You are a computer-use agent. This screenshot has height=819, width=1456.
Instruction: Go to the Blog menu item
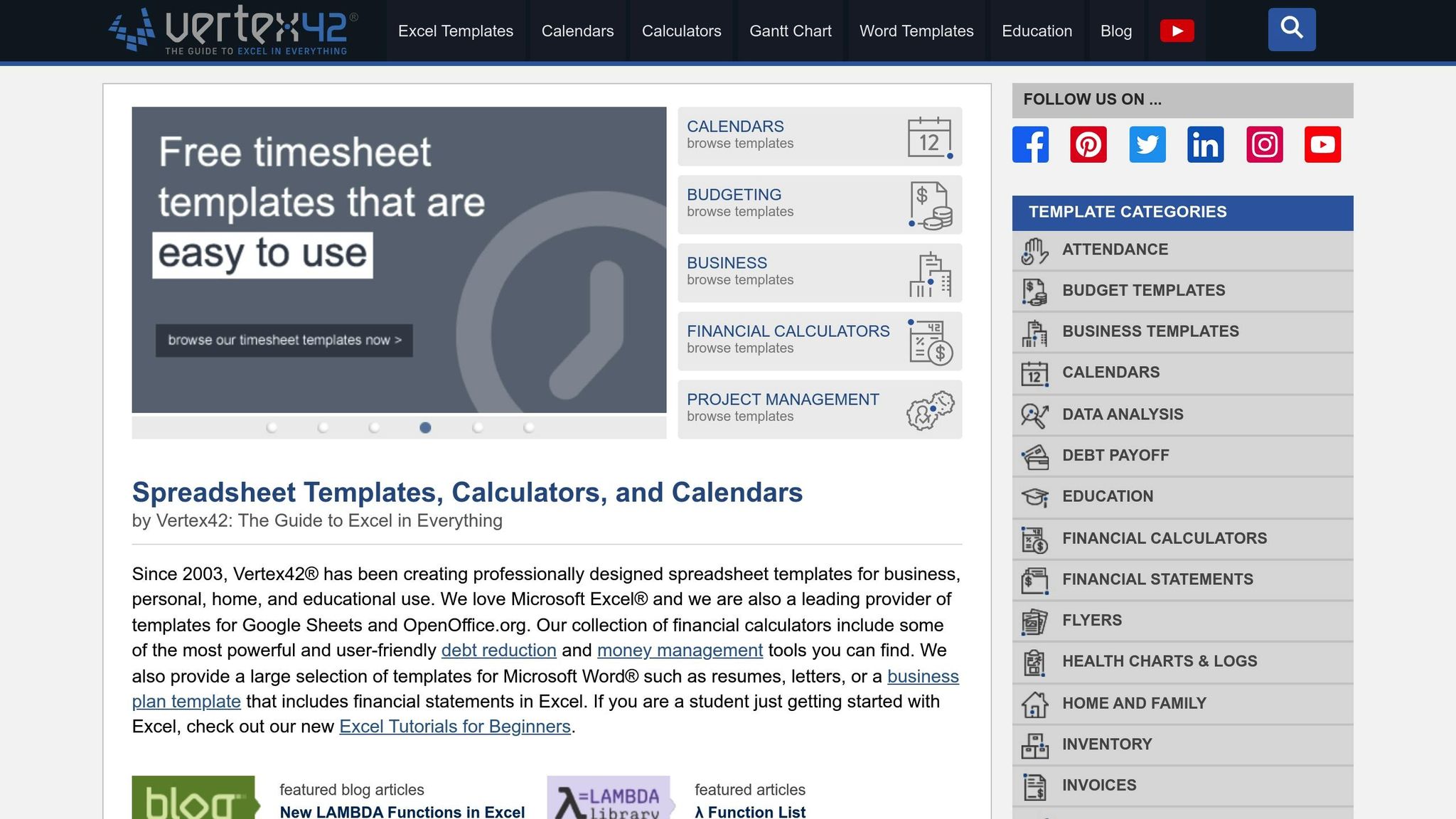(1115, 31)
